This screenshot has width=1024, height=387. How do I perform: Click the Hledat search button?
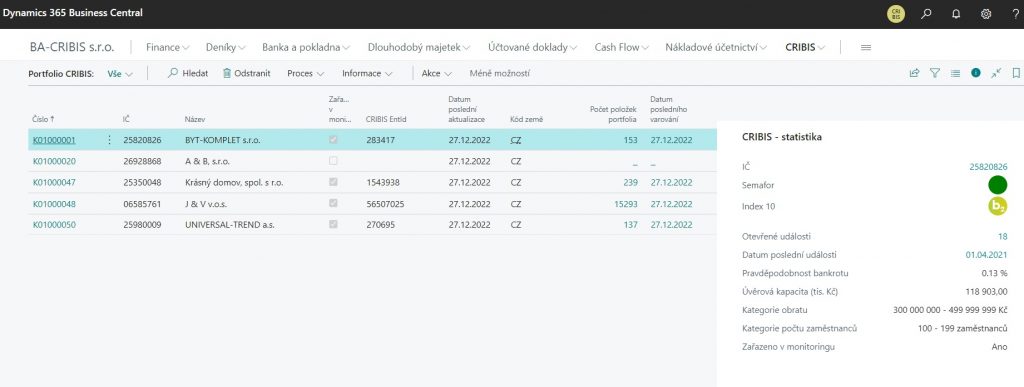[x=188, y=73]
